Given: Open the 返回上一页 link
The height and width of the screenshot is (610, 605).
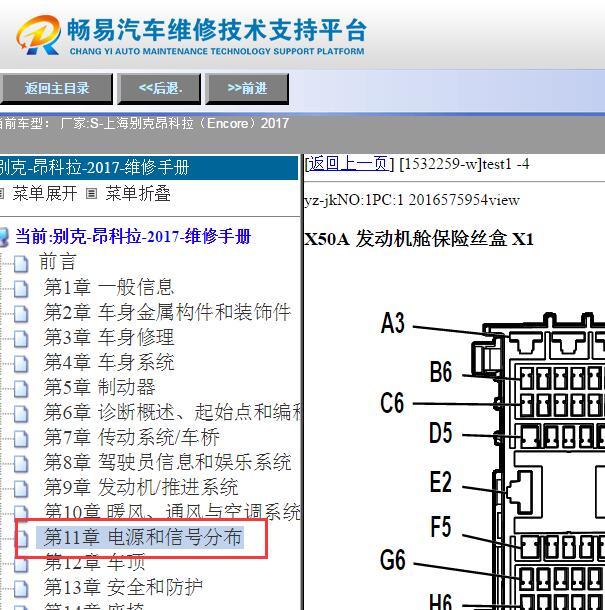Looking at the screenshot, I should (x=349, y=164).
